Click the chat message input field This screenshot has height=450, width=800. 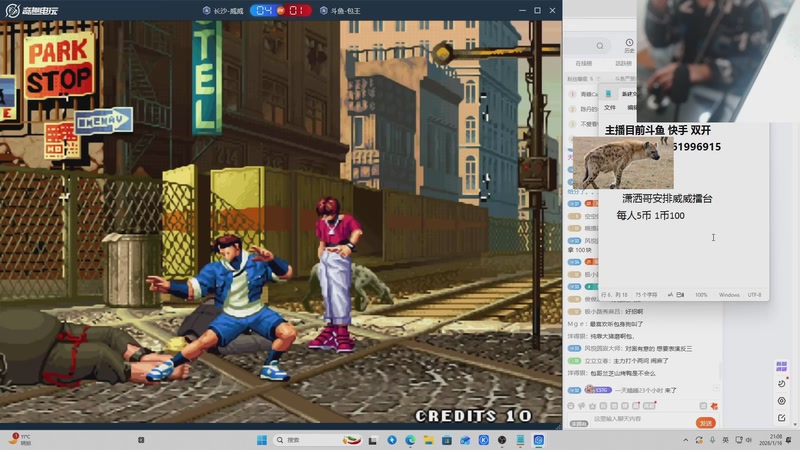643,419
